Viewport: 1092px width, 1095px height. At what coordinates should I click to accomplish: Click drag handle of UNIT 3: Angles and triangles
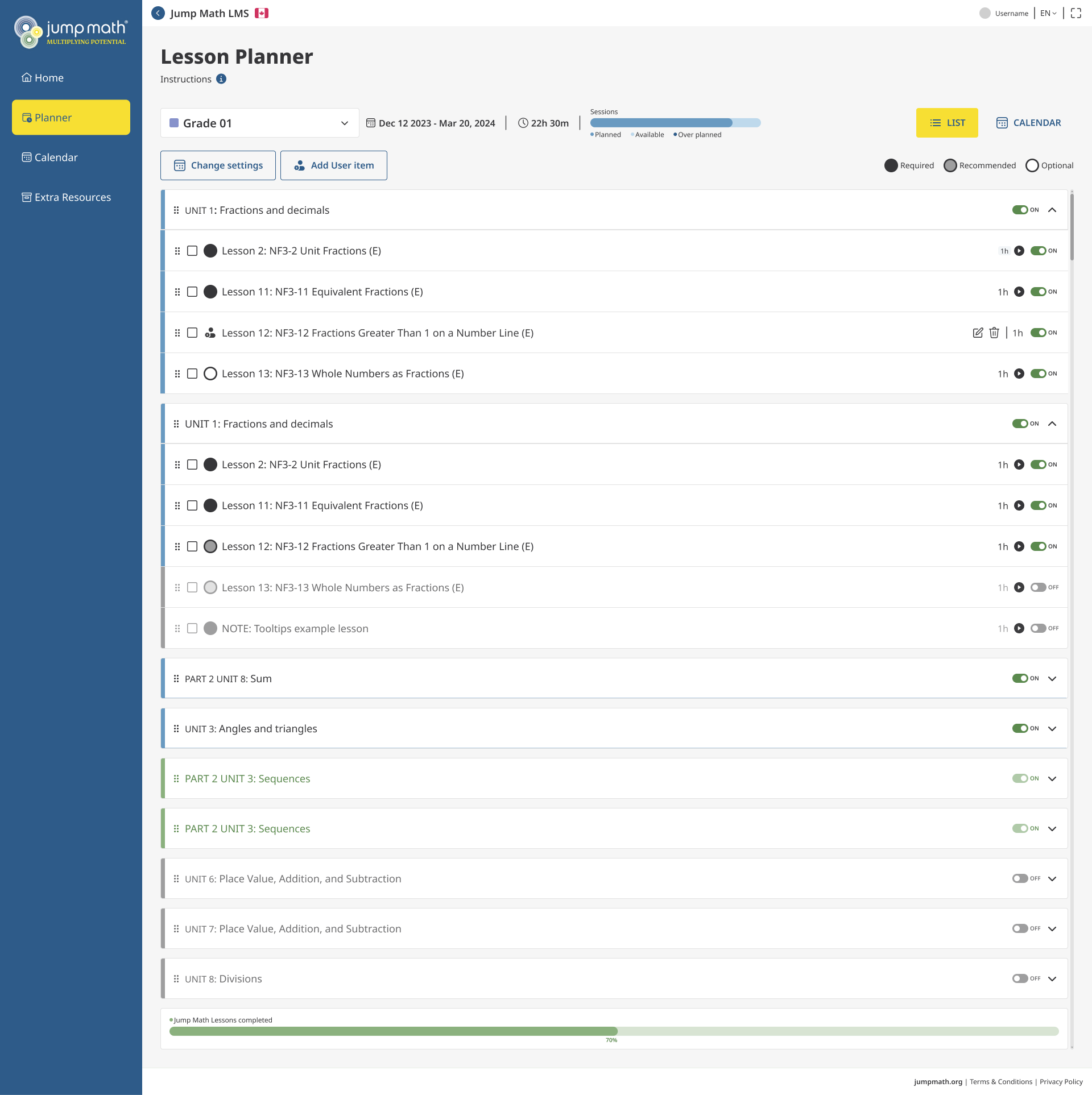(x=176, y=728)
